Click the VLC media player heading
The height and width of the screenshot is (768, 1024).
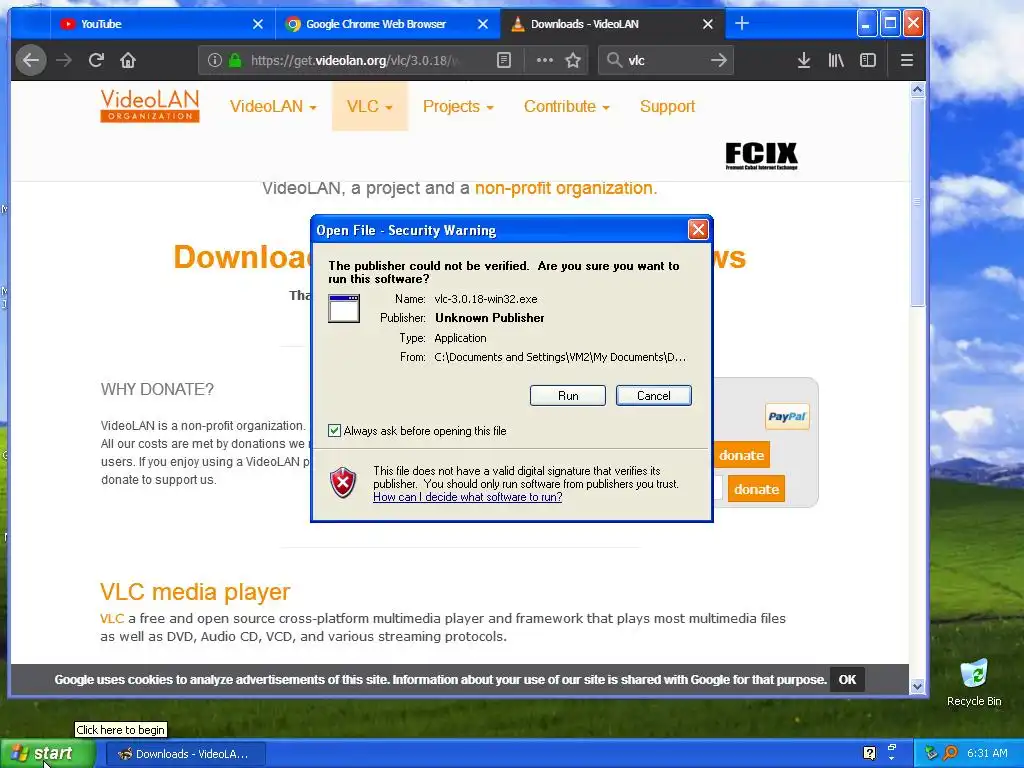coord(195,592)
